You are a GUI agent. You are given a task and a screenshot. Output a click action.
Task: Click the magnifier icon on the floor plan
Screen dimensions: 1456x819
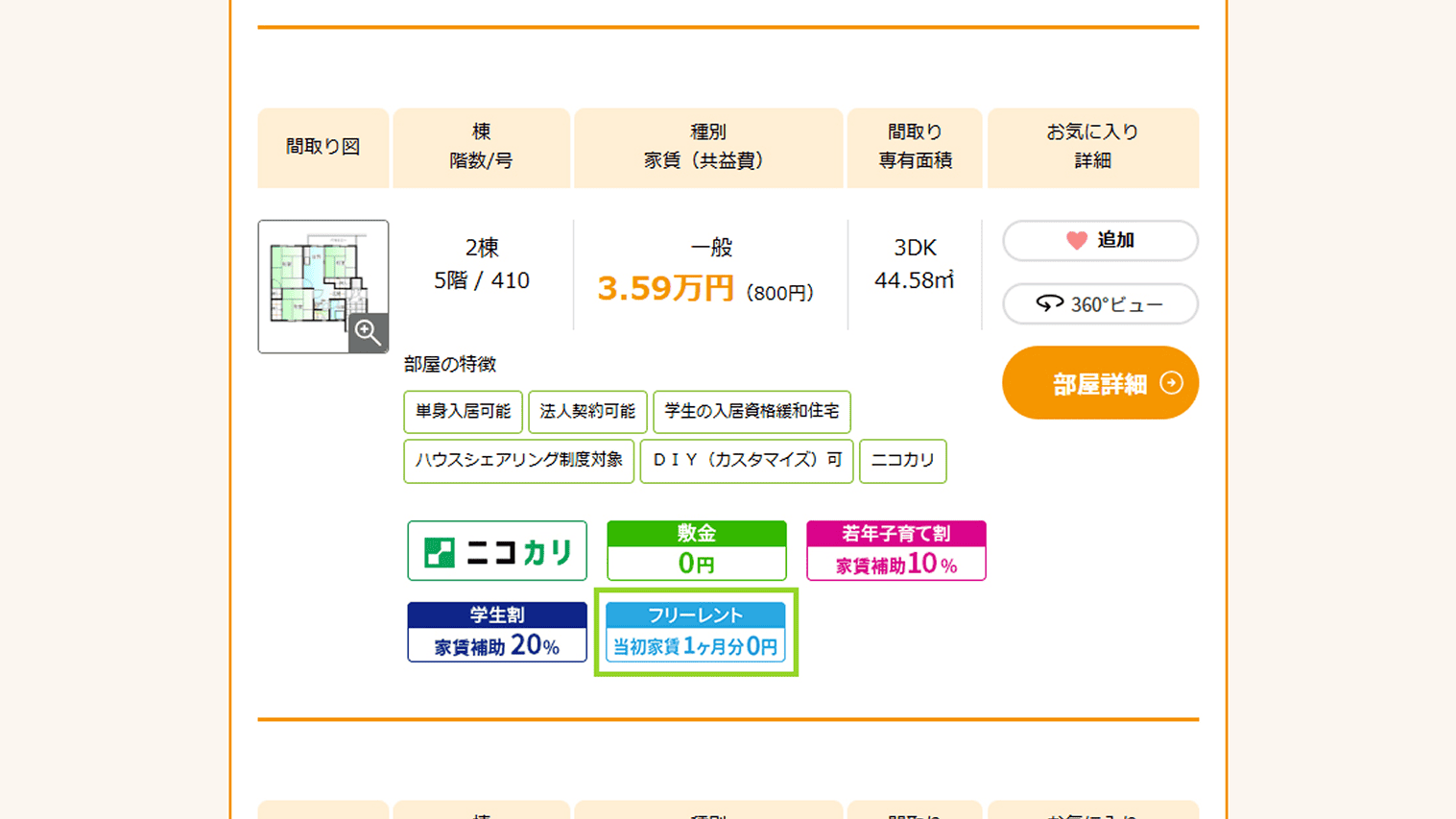tap(369, 333)
